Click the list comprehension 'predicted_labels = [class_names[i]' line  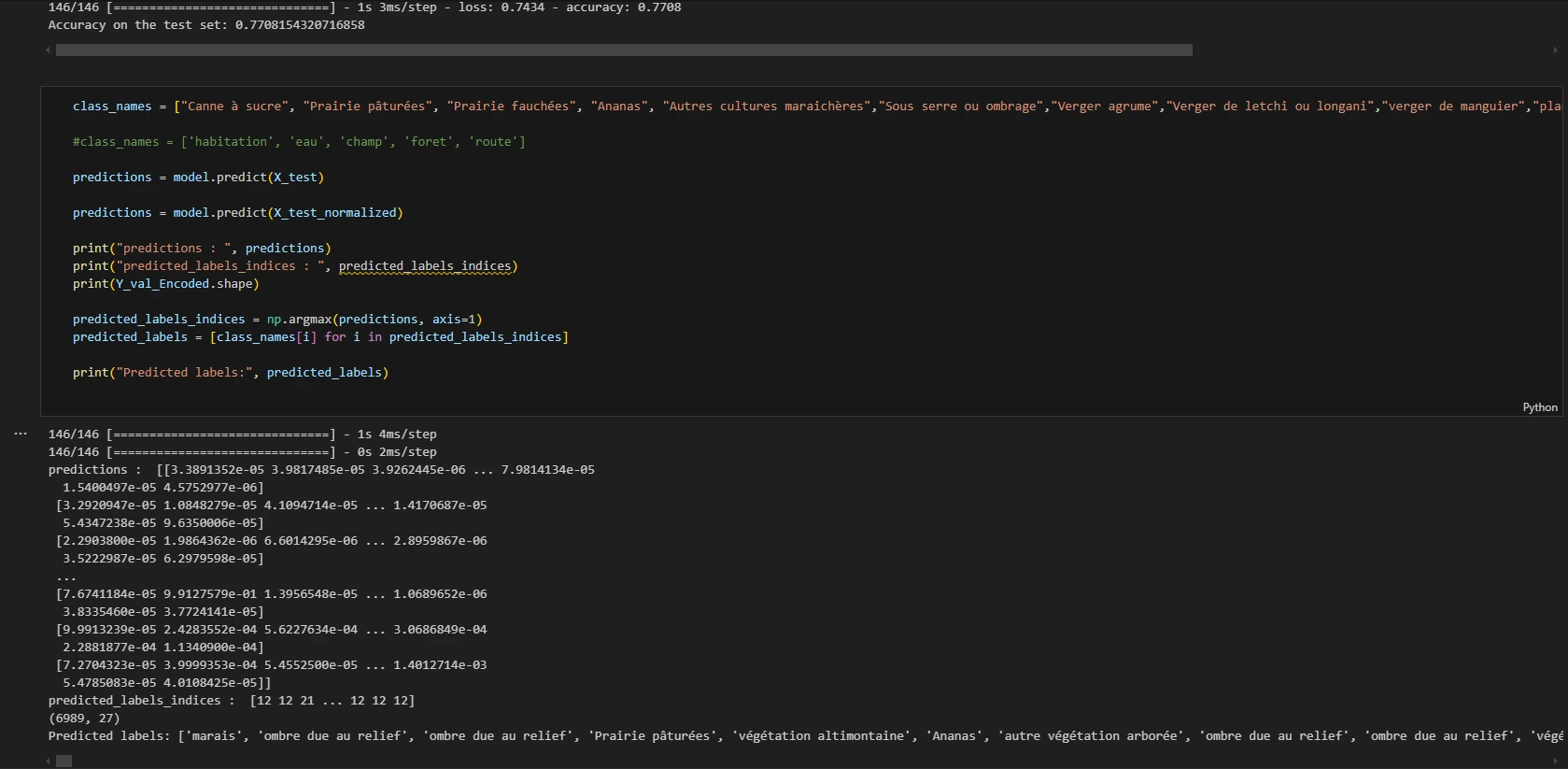320,337
